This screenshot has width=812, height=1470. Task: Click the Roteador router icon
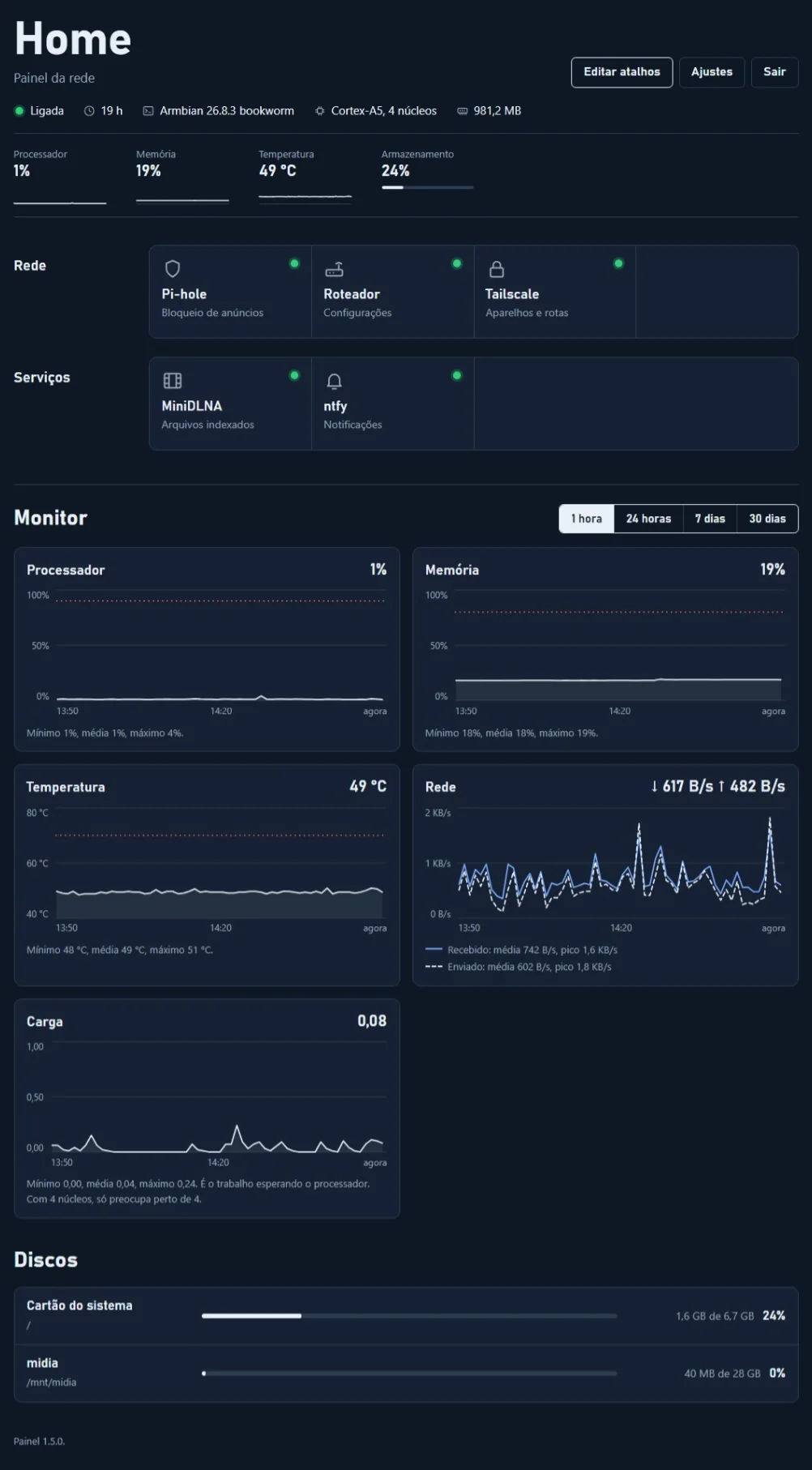pyautogui.click(x=334, y=269)
